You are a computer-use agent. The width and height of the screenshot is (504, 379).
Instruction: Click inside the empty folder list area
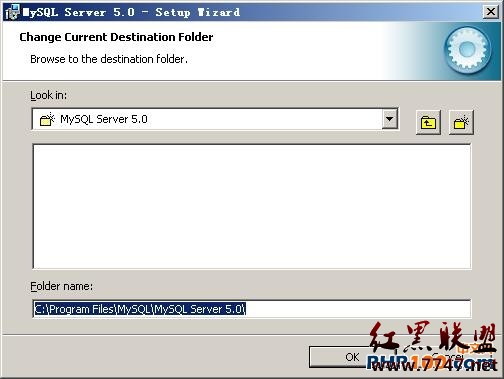pyautogui.click(x=252, y=206)
